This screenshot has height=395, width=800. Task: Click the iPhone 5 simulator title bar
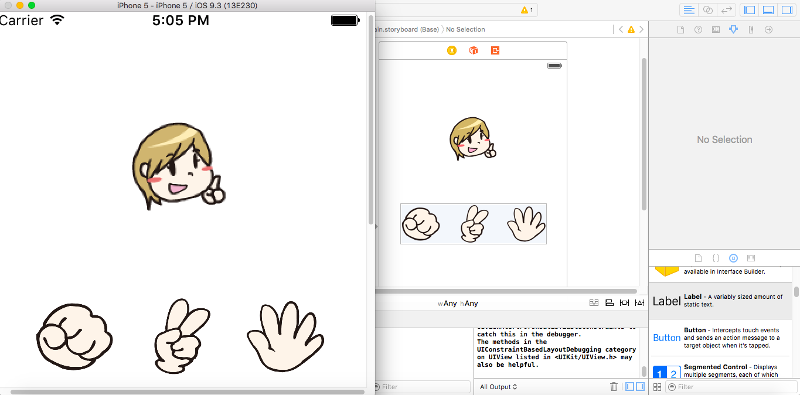(187, 6)
